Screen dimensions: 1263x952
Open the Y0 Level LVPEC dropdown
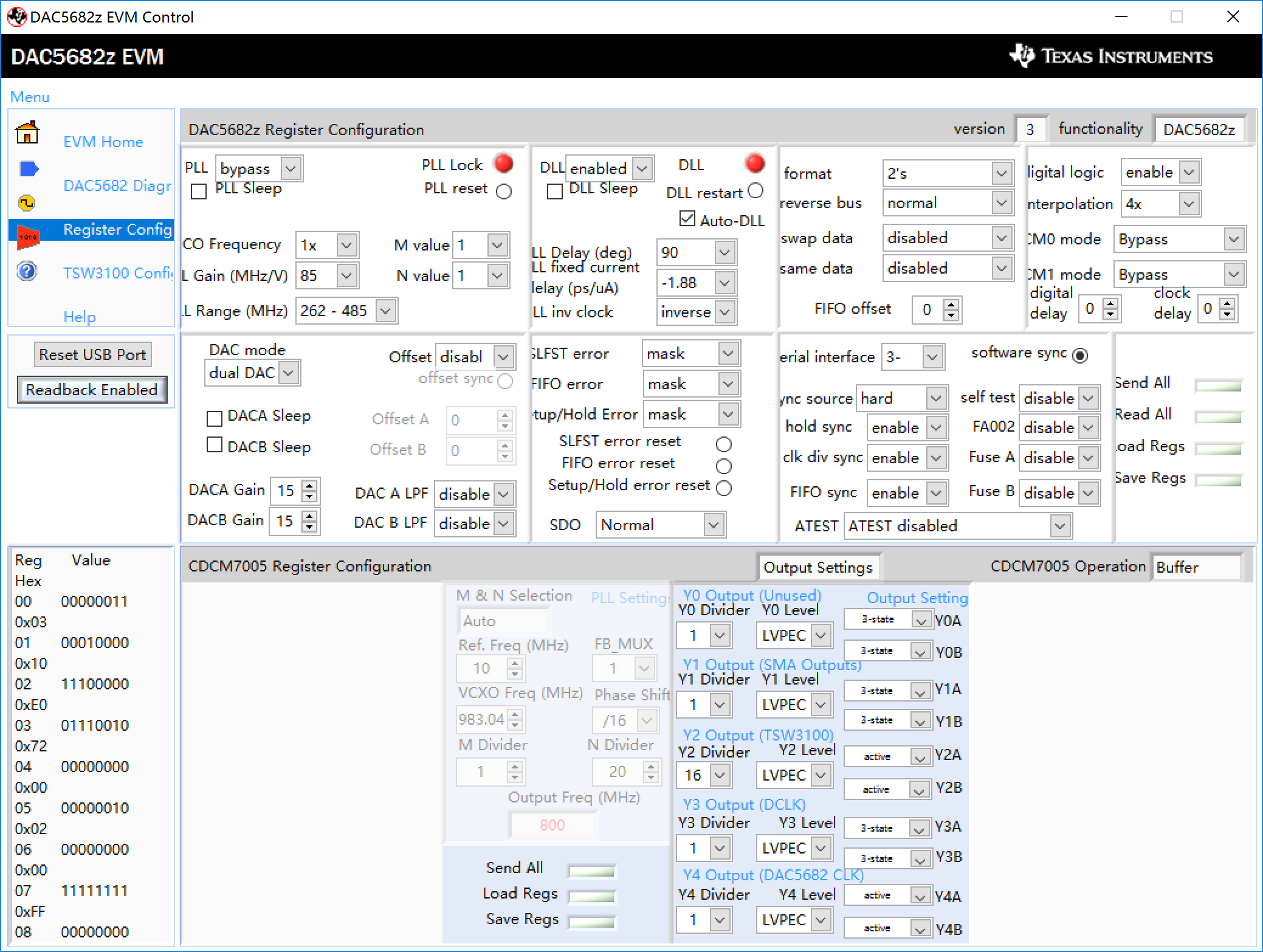[x=794, y=635]
